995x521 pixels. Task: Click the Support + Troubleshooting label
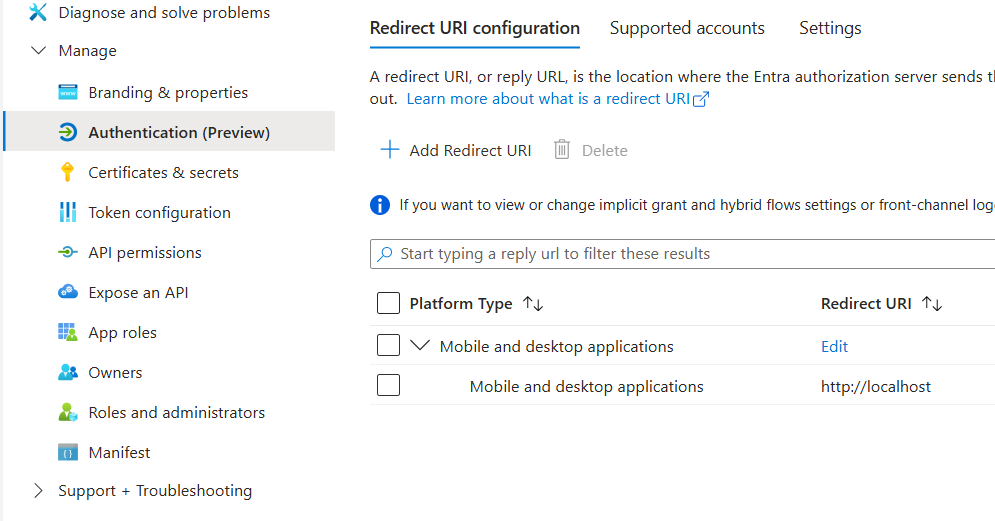[155, 491]
